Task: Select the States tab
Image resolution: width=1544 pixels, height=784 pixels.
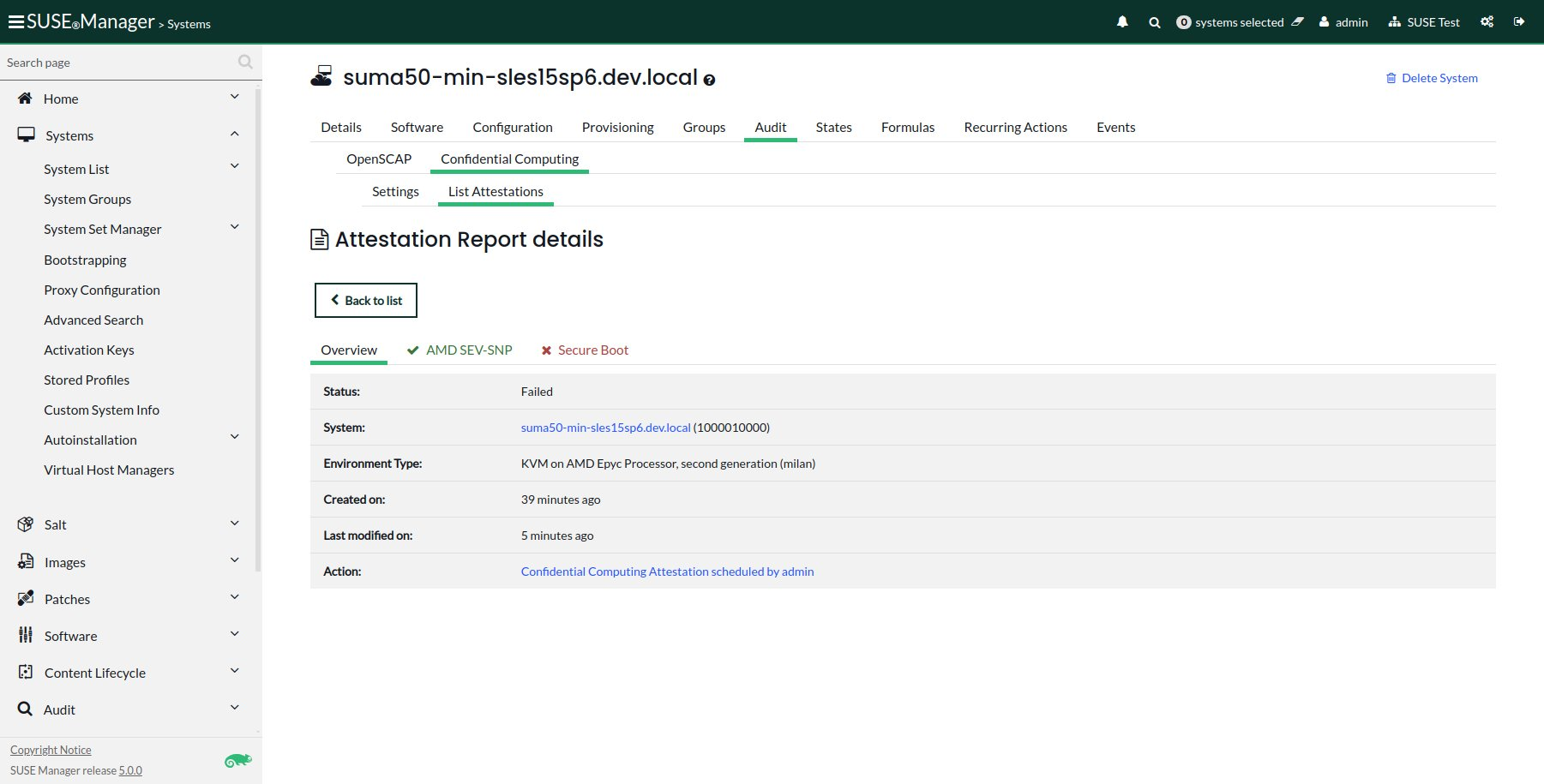Action: tap(833, 127)
